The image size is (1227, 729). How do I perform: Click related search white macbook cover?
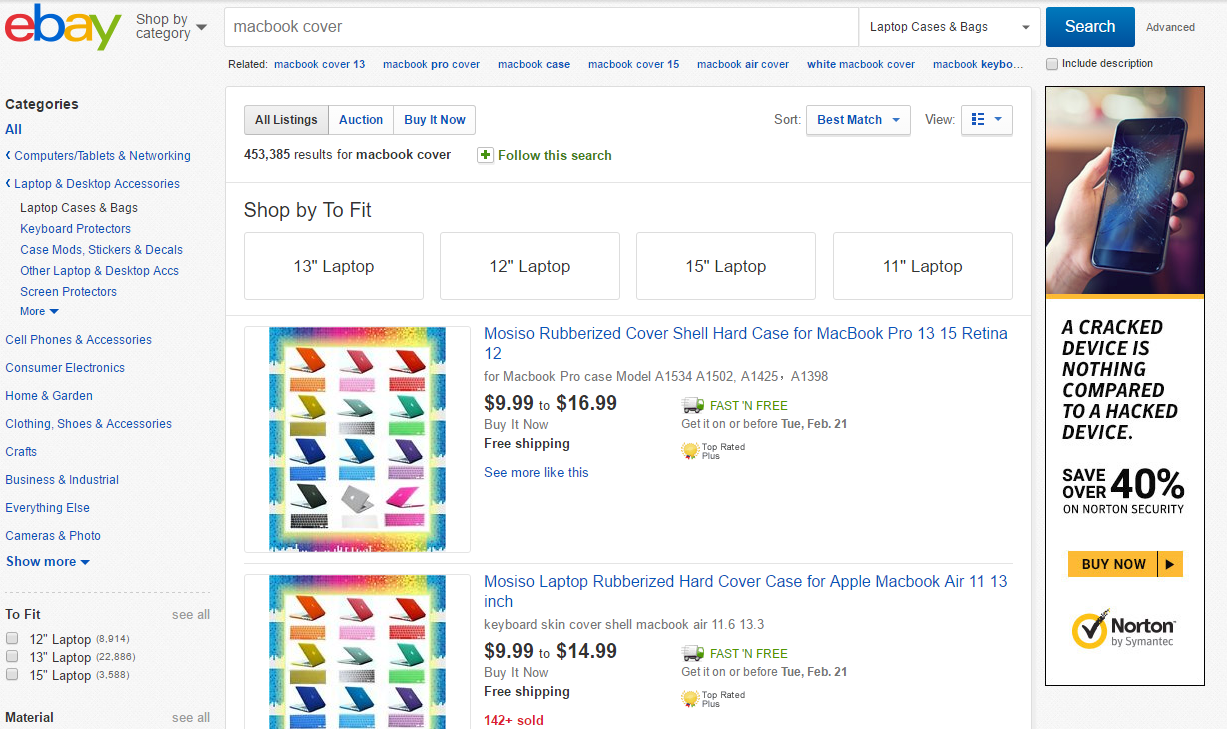[x=861, y=64]
